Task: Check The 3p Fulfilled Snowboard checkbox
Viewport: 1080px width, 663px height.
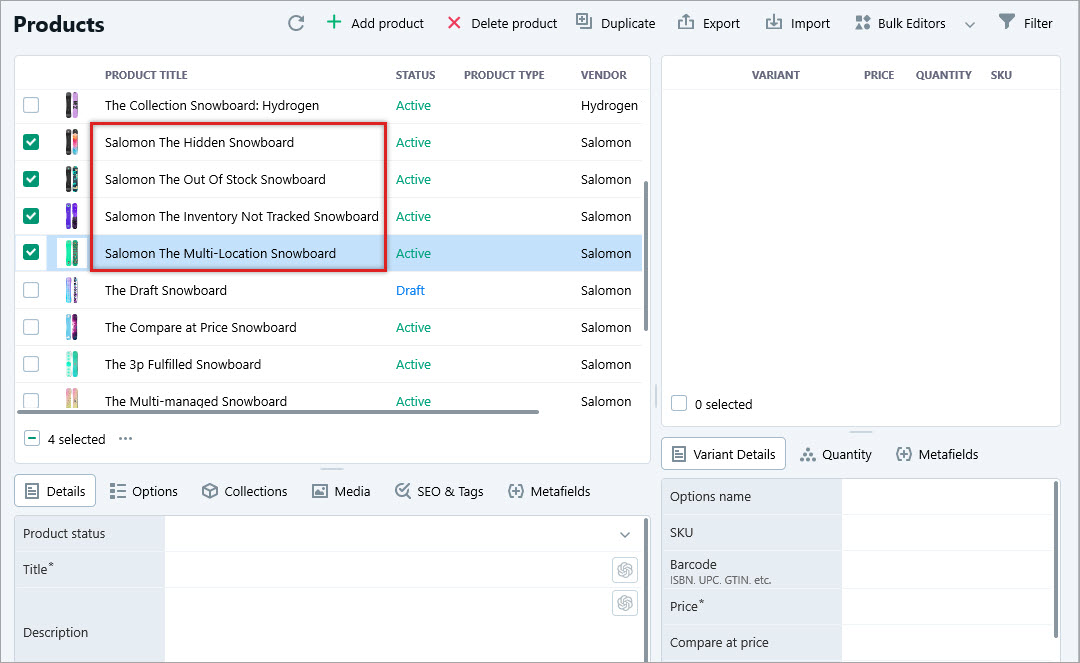Action: point(31,364)
